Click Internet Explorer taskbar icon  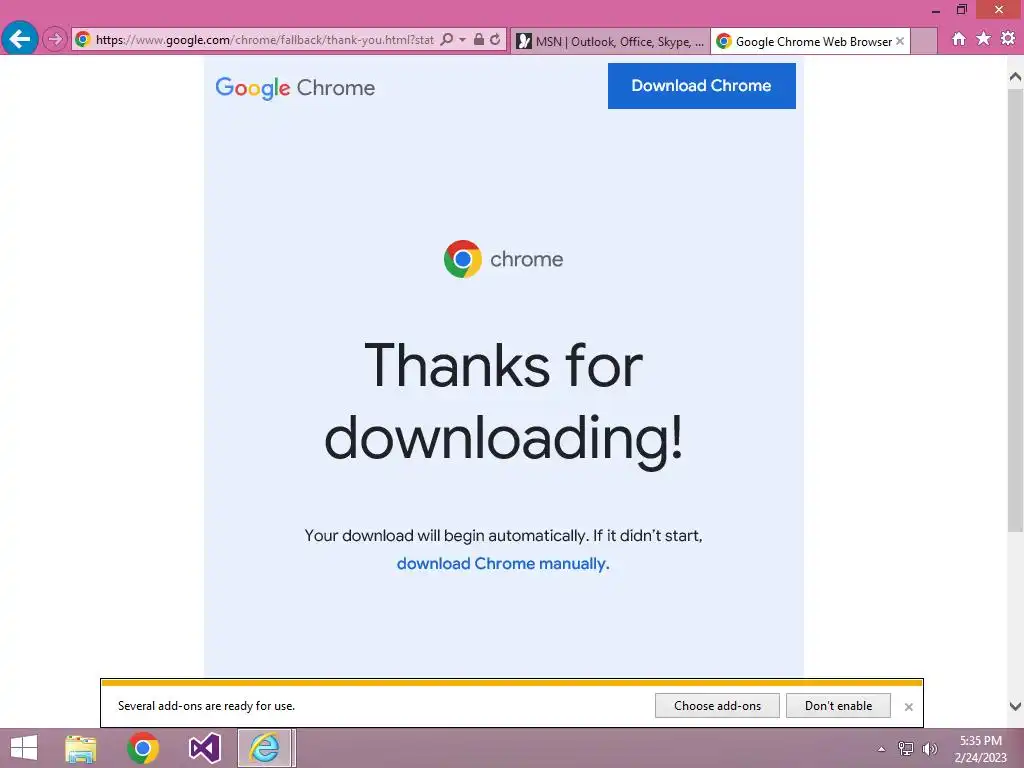click(x=264, y=748)
